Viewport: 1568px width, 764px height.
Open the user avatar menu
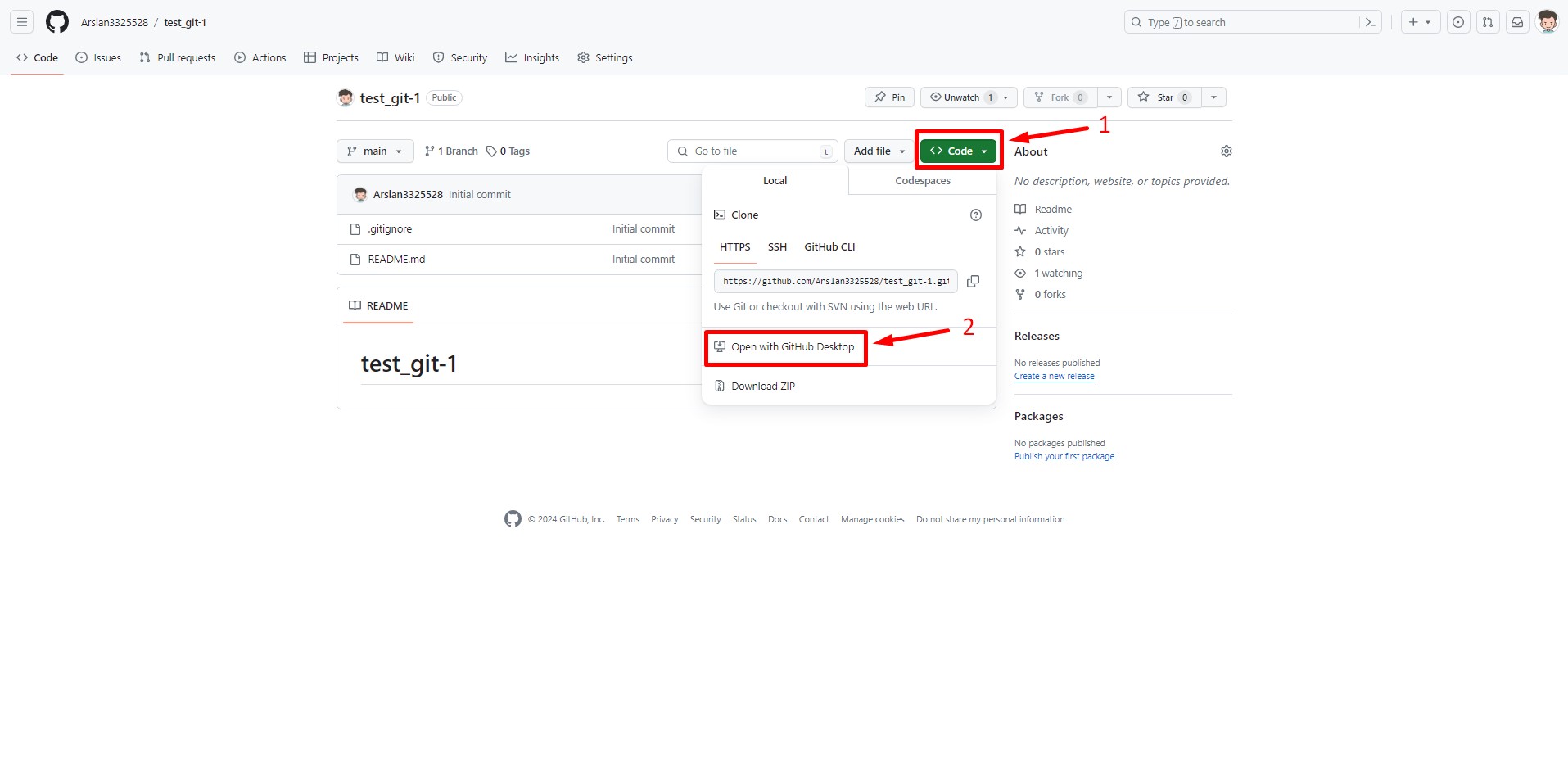click(1548, 22)
